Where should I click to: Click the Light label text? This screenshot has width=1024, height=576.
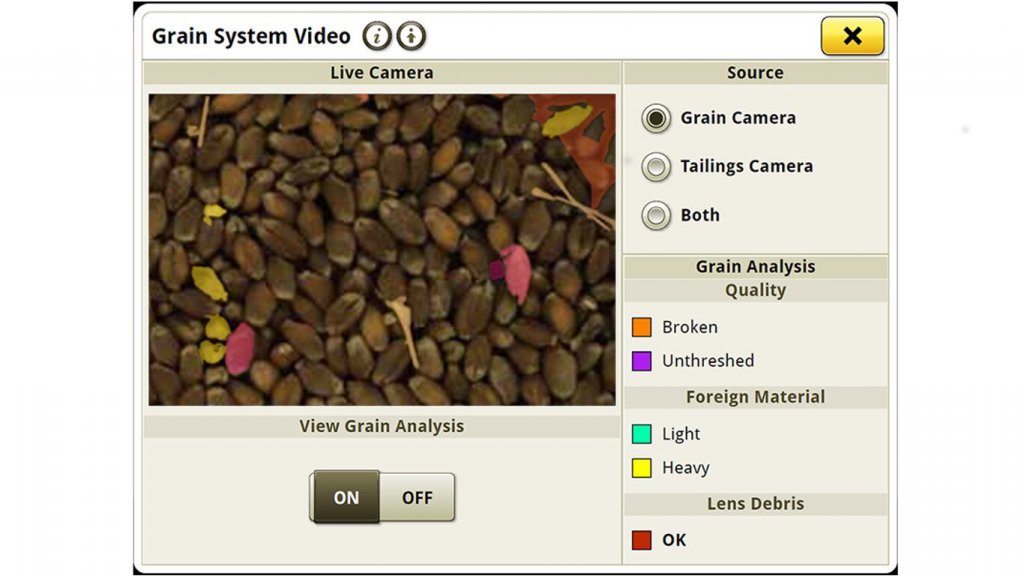[x=680, y=434]
